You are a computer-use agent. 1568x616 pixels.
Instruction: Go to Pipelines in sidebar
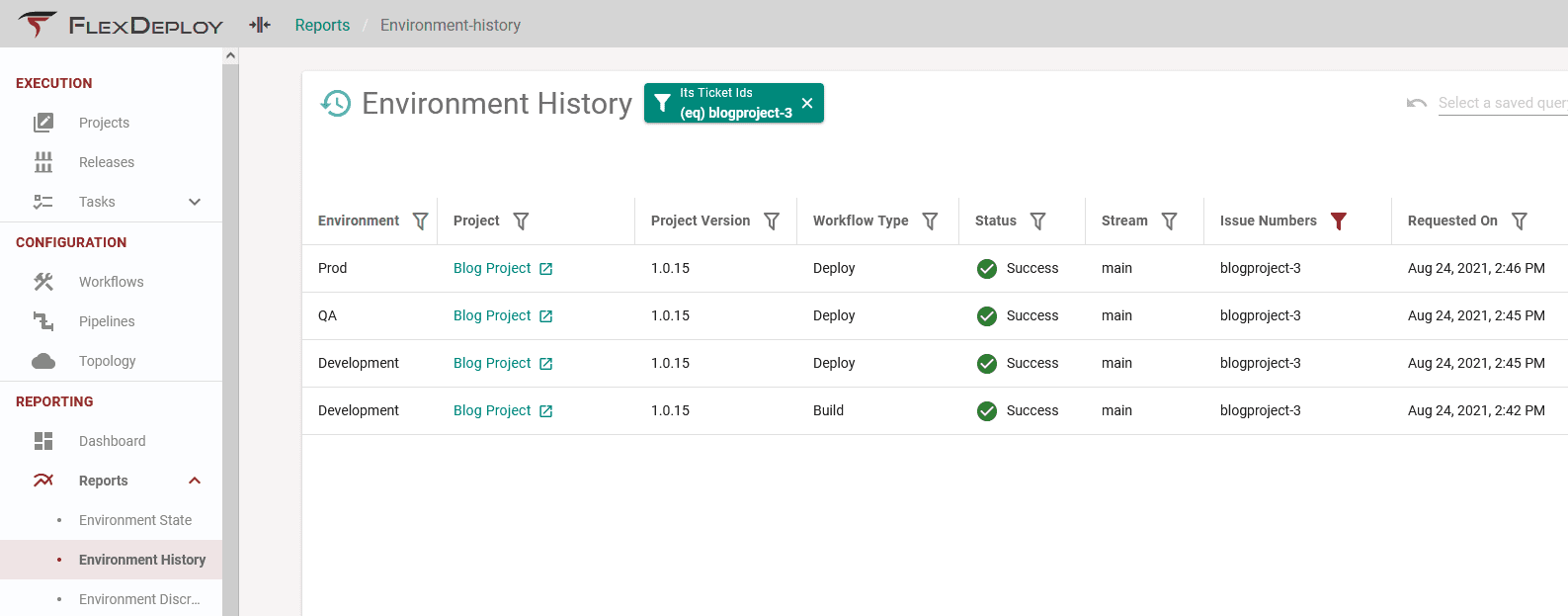(107, 321)
